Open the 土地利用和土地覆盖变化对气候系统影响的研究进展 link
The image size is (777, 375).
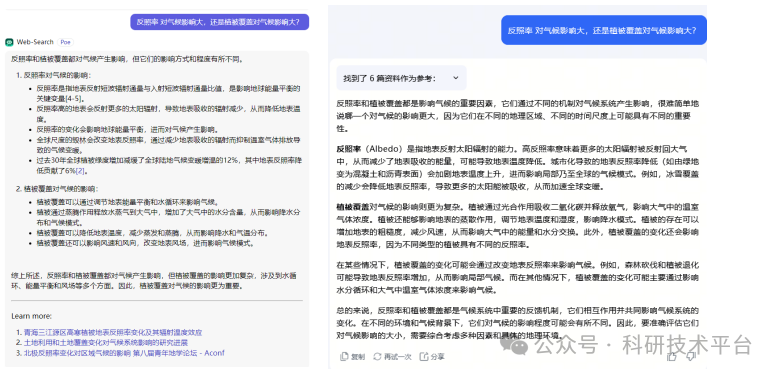[106, 343]
